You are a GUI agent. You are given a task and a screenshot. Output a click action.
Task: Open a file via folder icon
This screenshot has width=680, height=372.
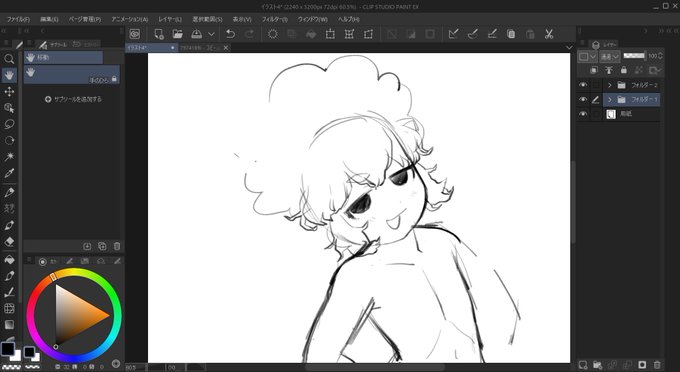pyautogui.click(x=177, y=34)
